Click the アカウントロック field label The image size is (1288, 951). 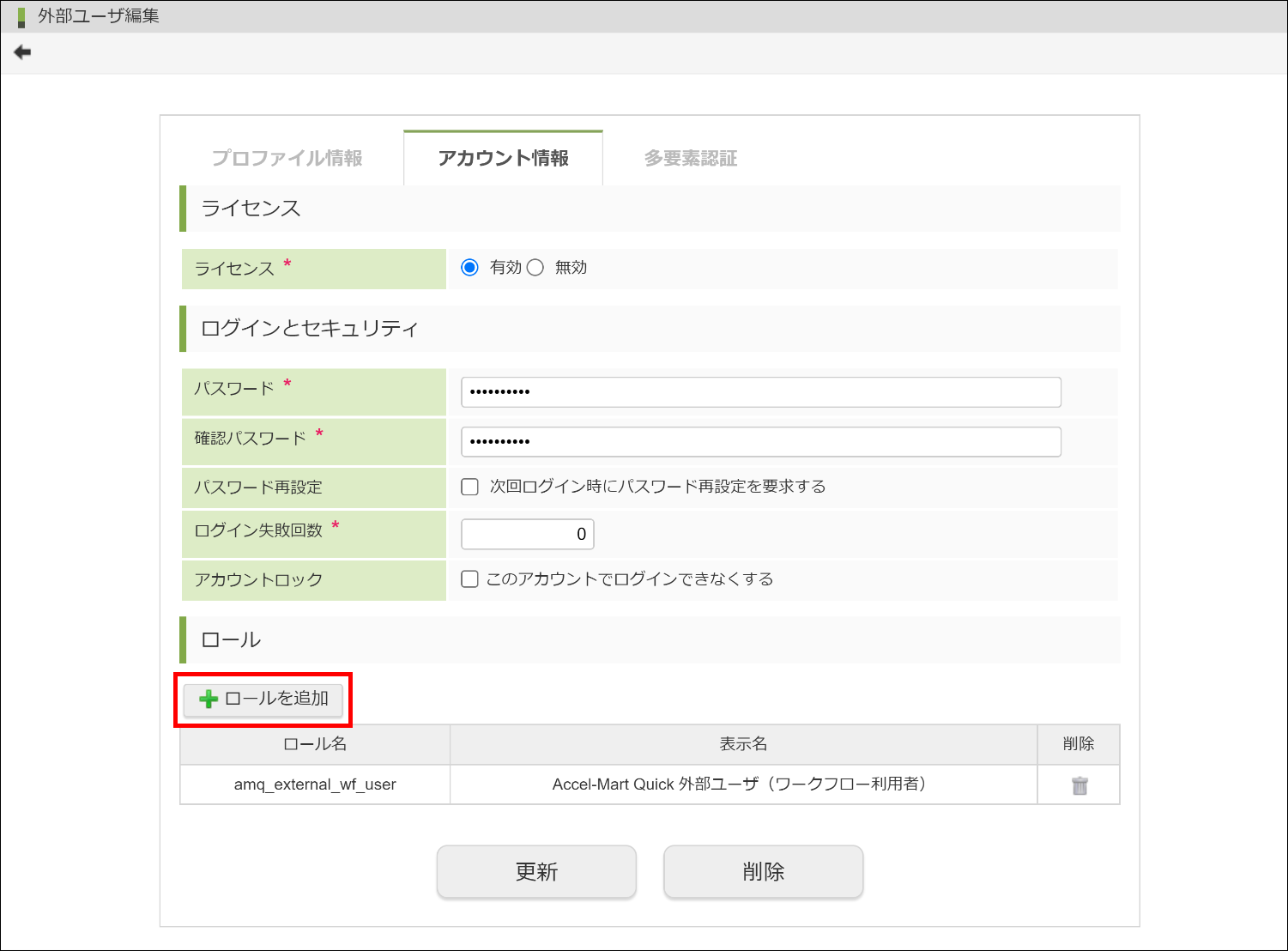258,580
